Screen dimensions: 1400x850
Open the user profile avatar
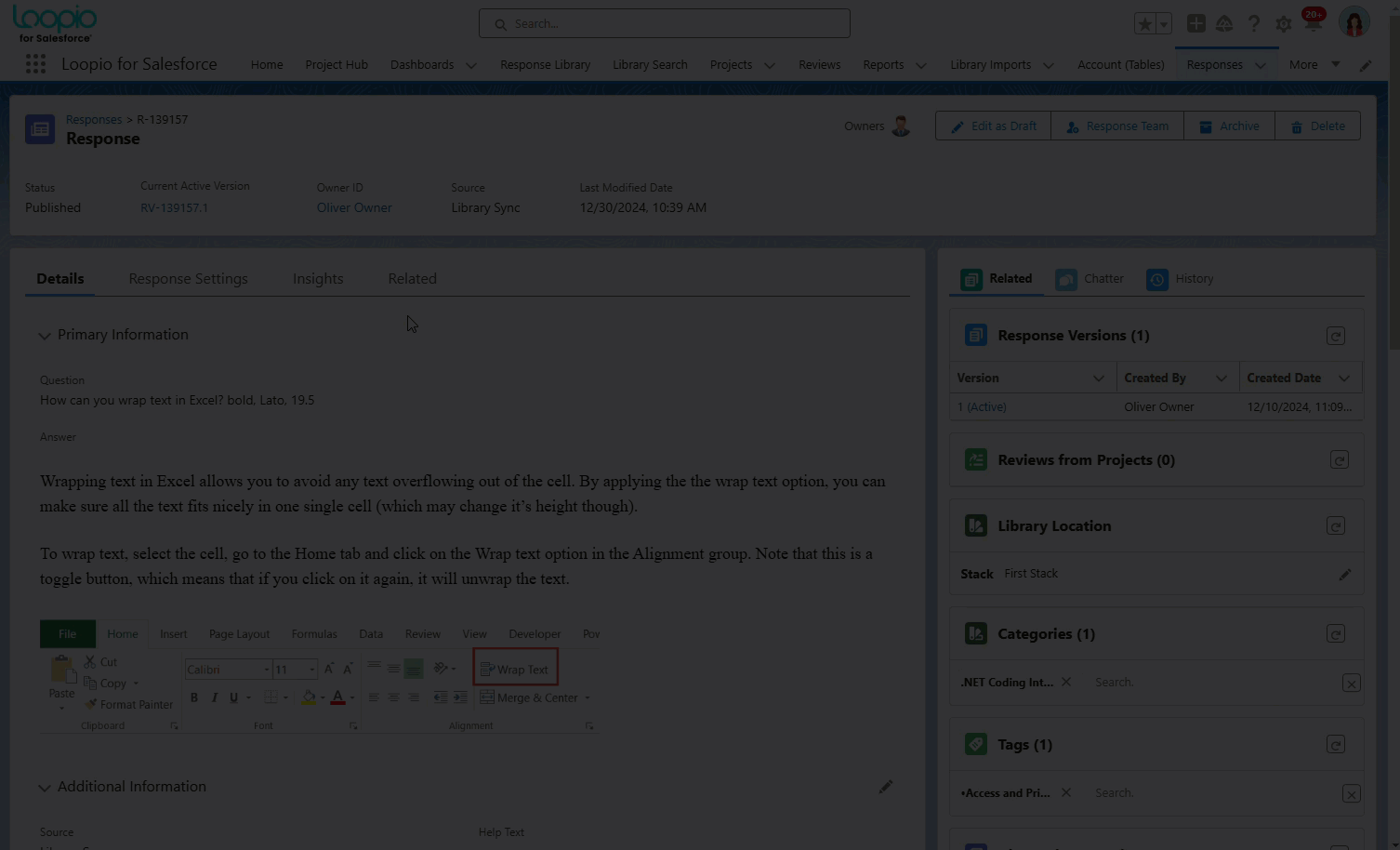pyautogui.click(x=1354, y=22)
